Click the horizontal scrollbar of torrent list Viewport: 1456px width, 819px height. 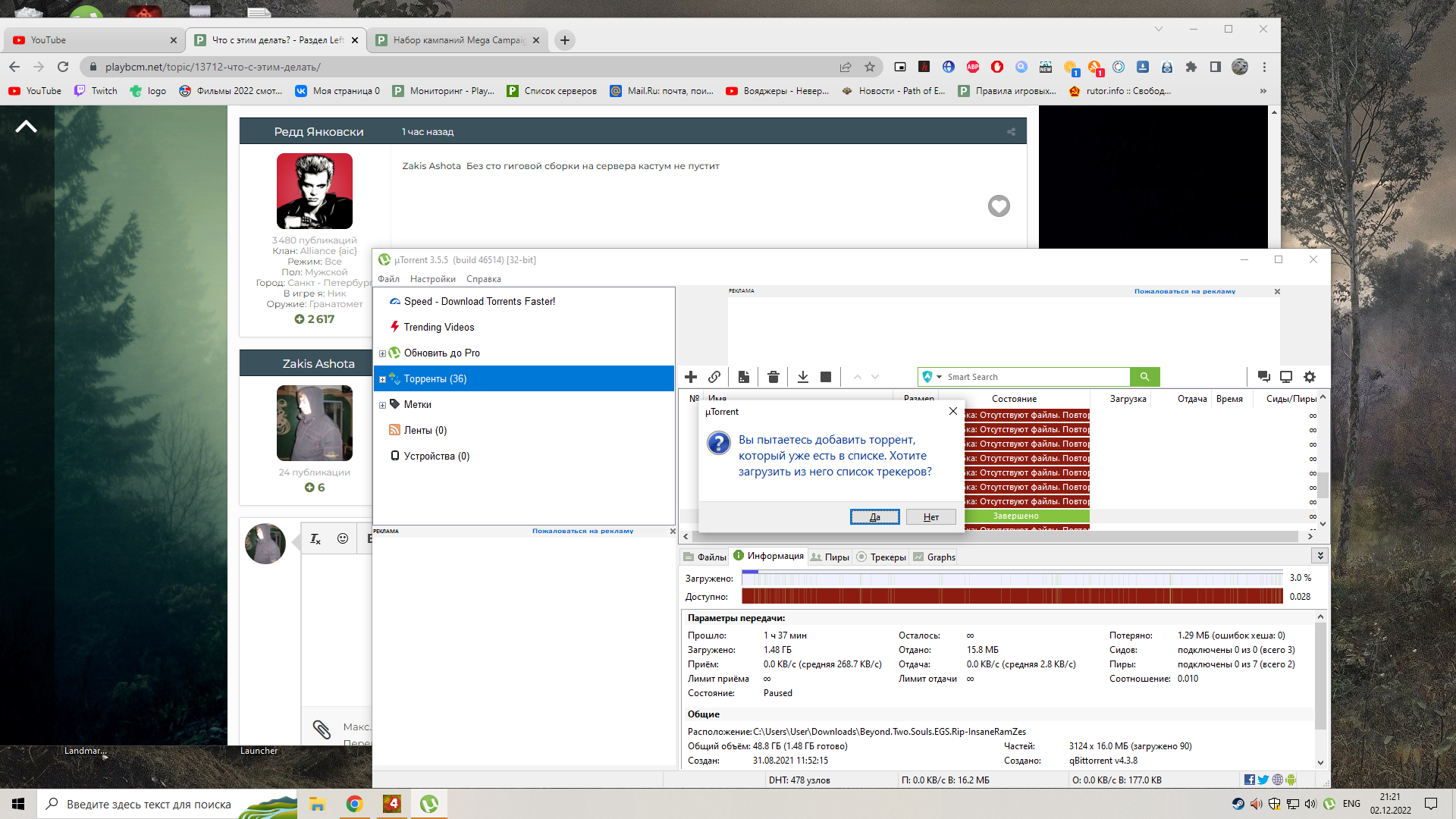pyautogui.click(x=996, y=537)
